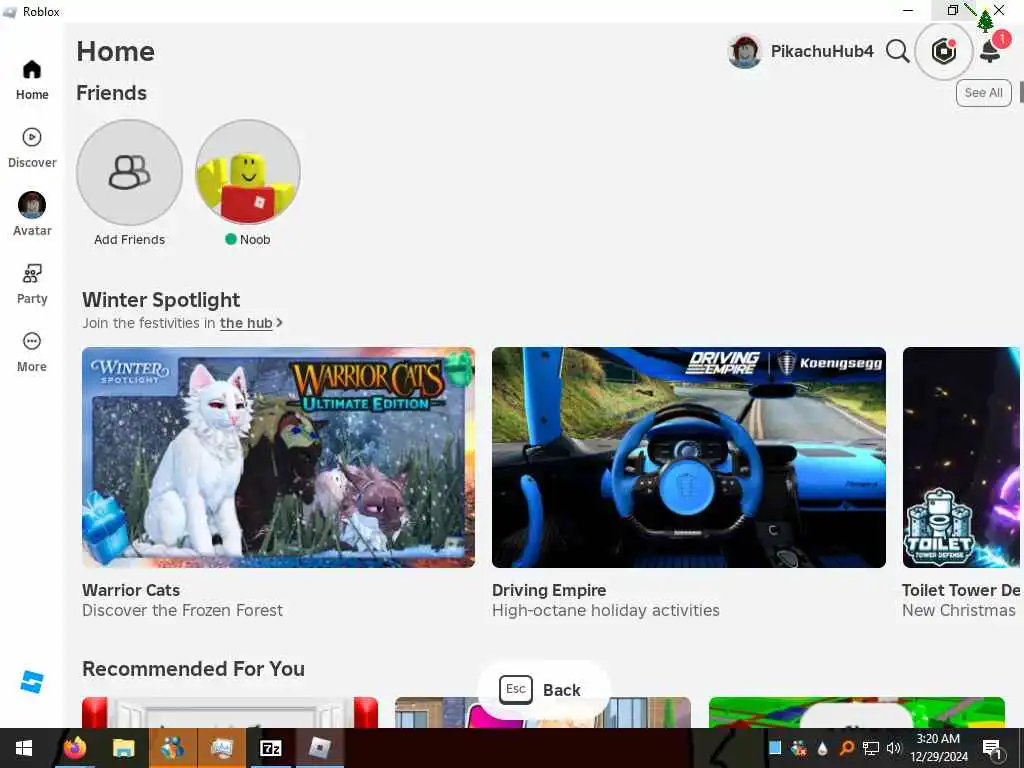Image resolution: width=1024 pixels, height=768 pixels.
Task: Follow 'the hub' link
Action: (246, 323)
